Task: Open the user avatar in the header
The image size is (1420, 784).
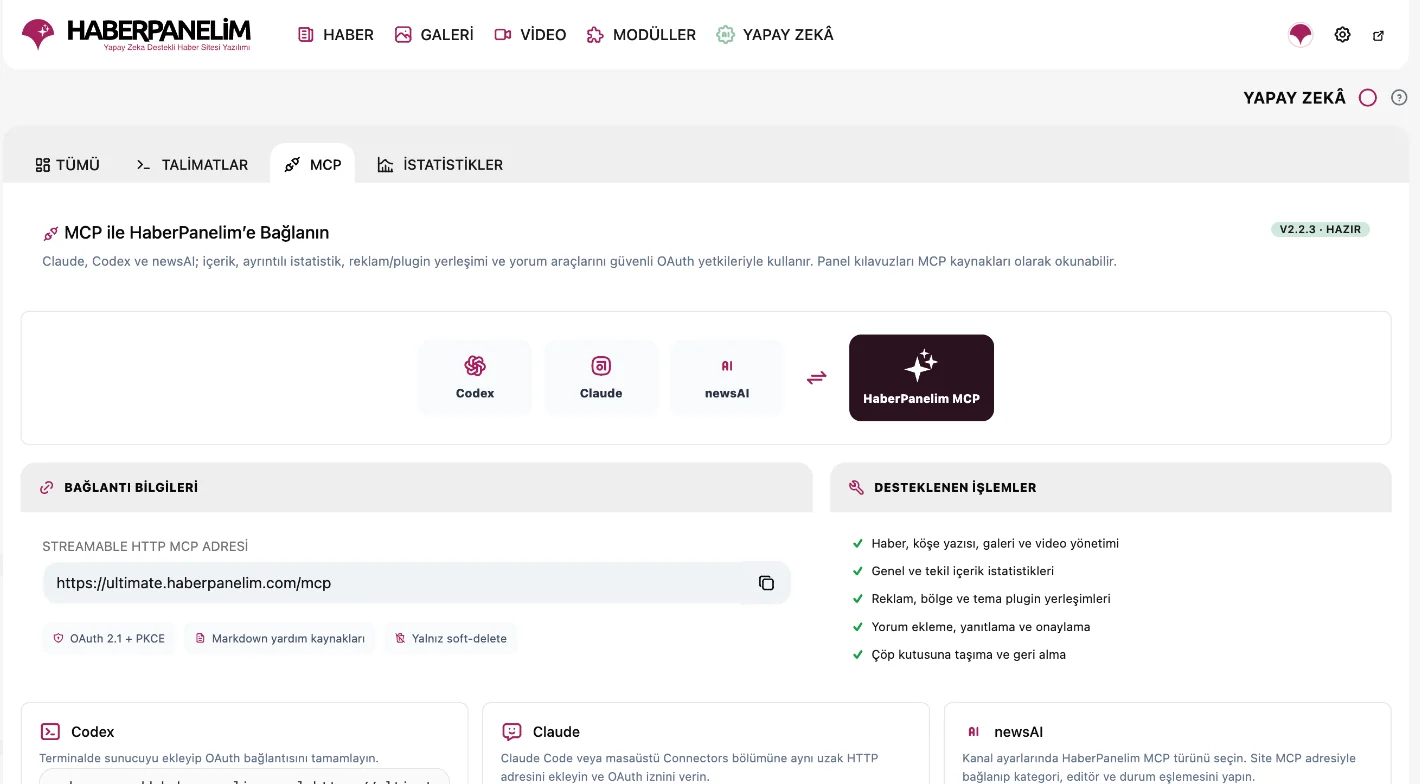Action: click(1300, 35)
